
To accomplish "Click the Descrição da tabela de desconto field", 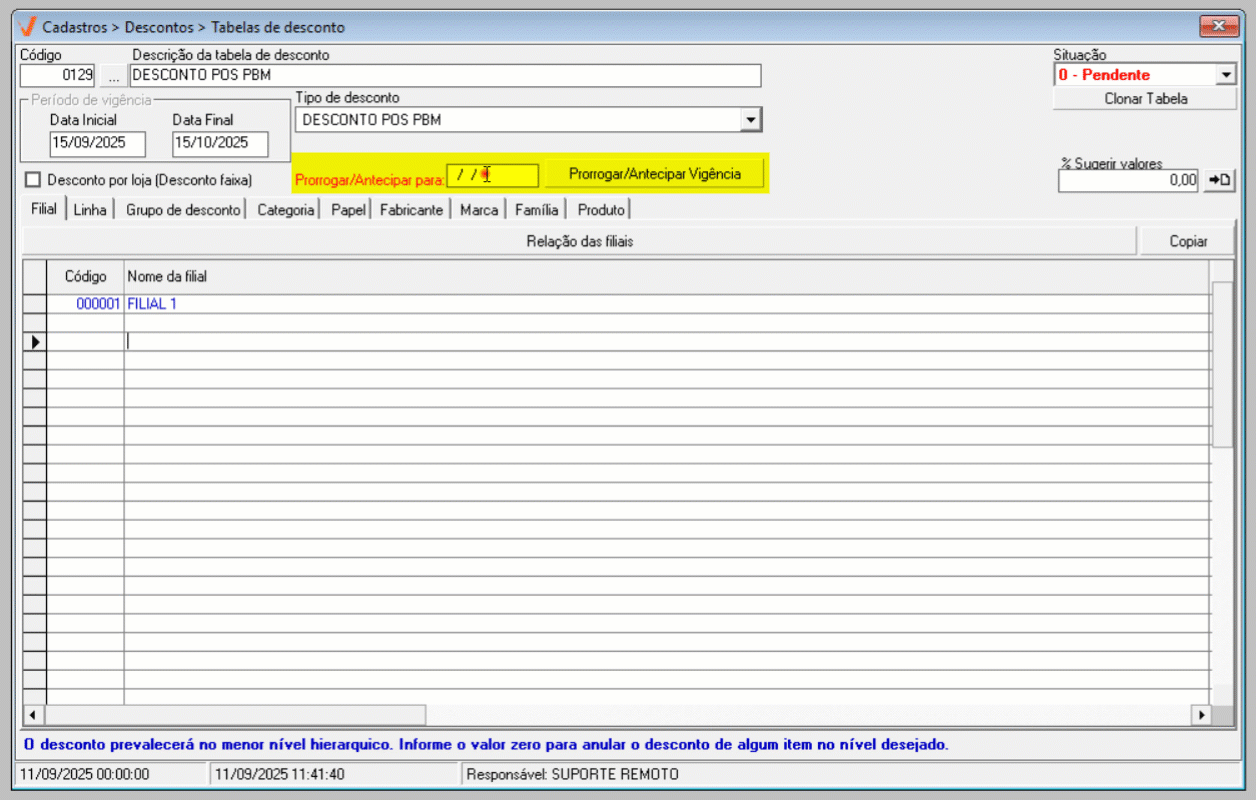I will coord(445,75).
